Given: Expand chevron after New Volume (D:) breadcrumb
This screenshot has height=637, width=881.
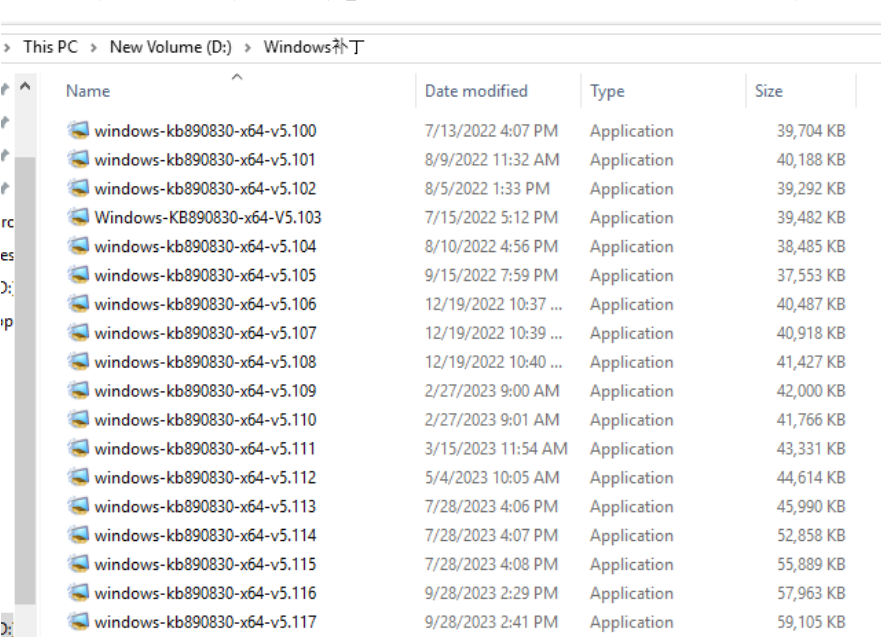Looking at the screenshot, I should coord(248,48).
